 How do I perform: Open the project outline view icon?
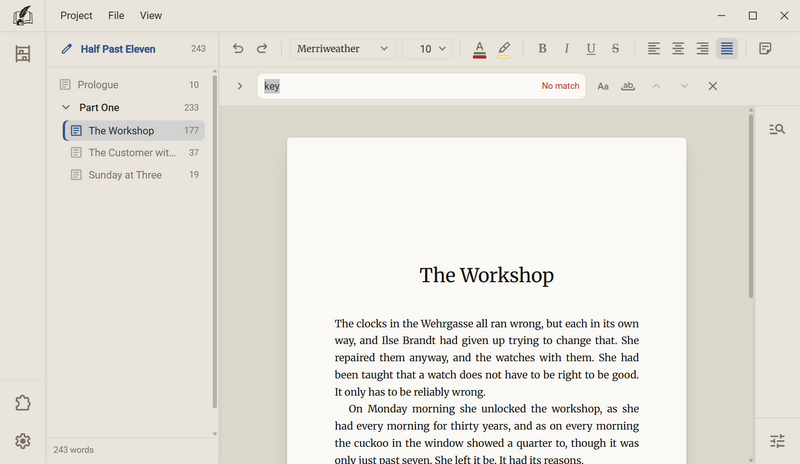pyautogui.click(x=22, y=54)
